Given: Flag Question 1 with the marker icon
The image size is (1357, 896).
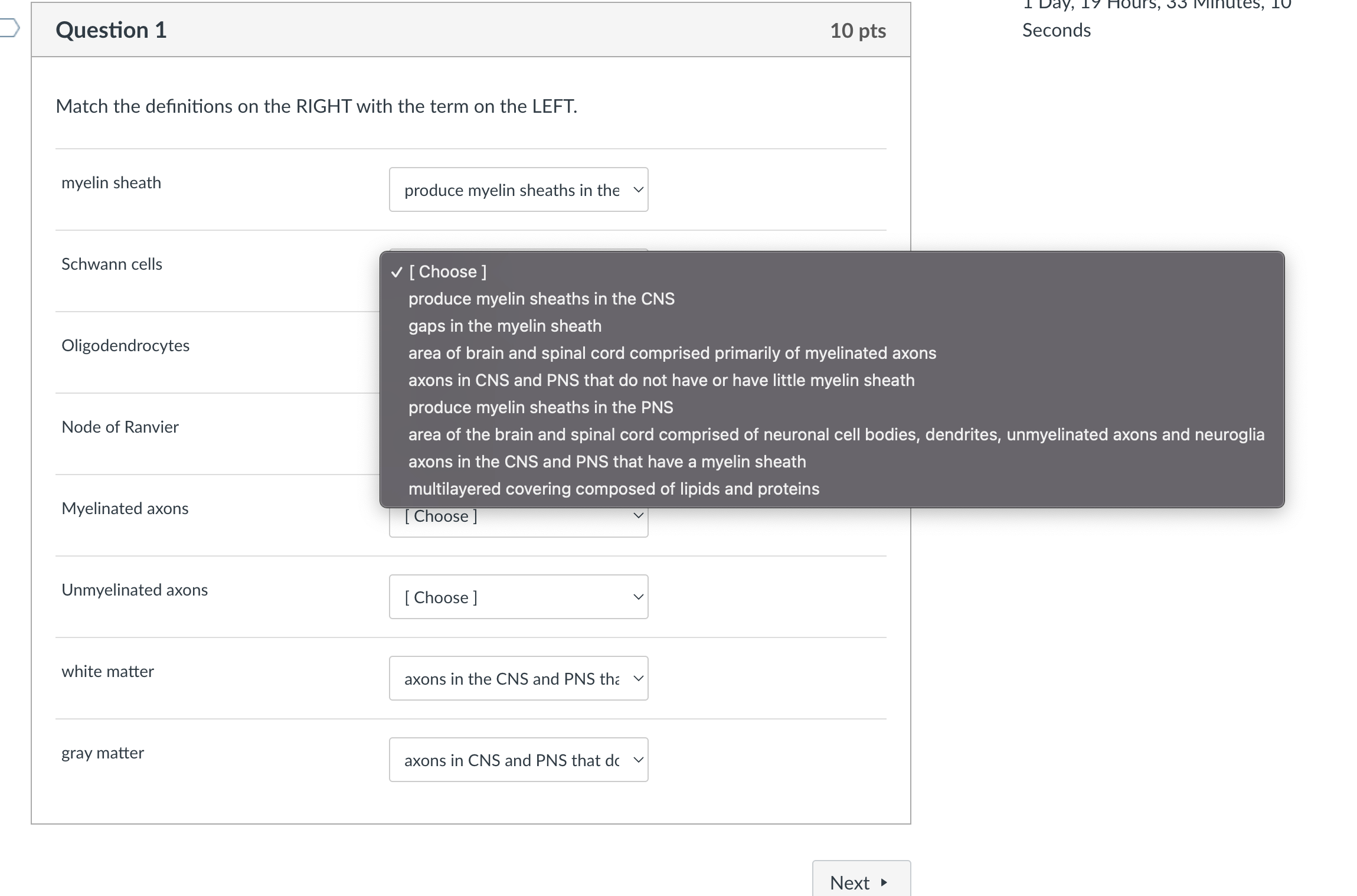Looking at the screenshot, I should pos(9,28).
